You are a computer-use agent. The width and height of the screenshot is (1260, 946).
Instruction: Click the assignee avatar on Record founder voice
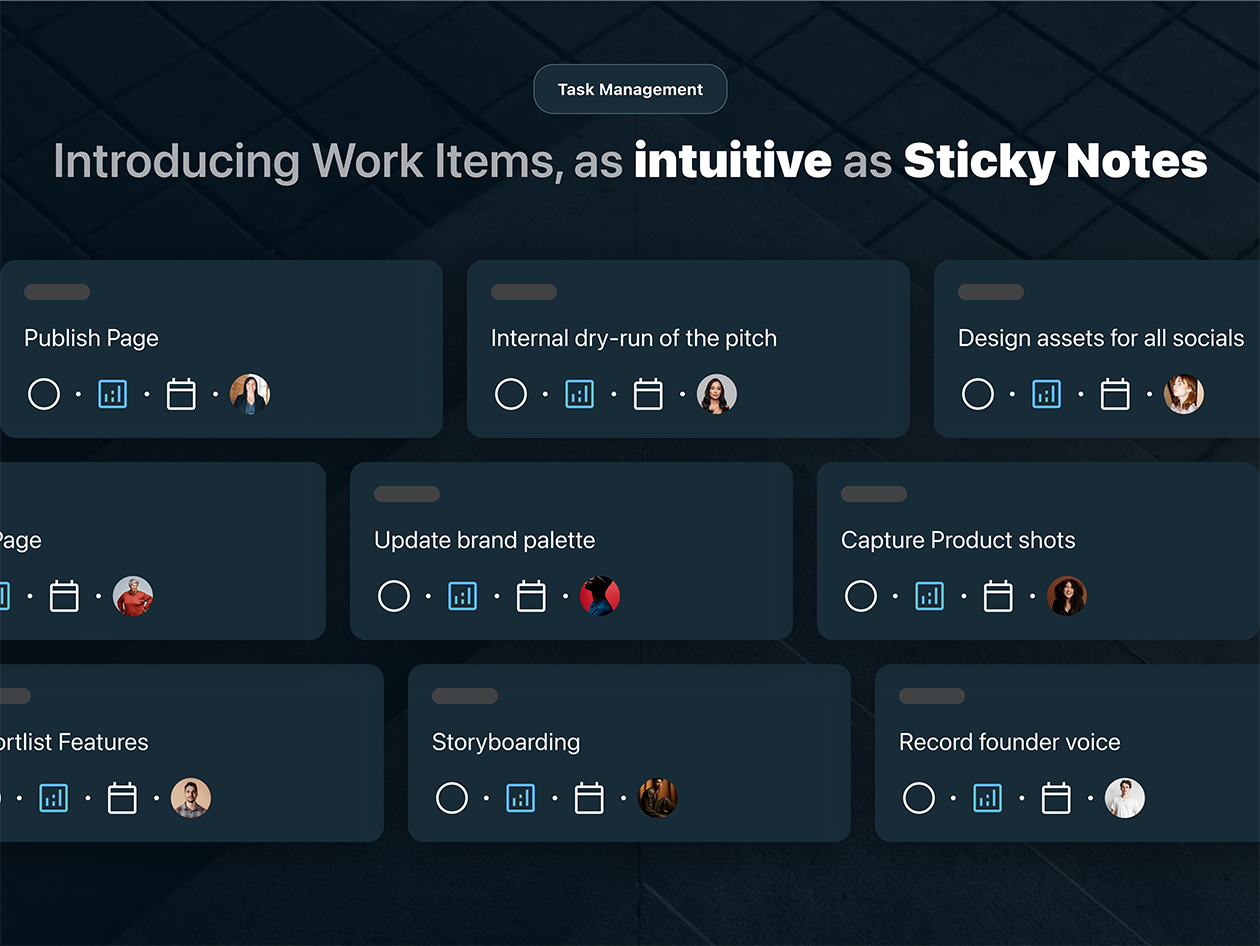click(x=1124, y=798)
